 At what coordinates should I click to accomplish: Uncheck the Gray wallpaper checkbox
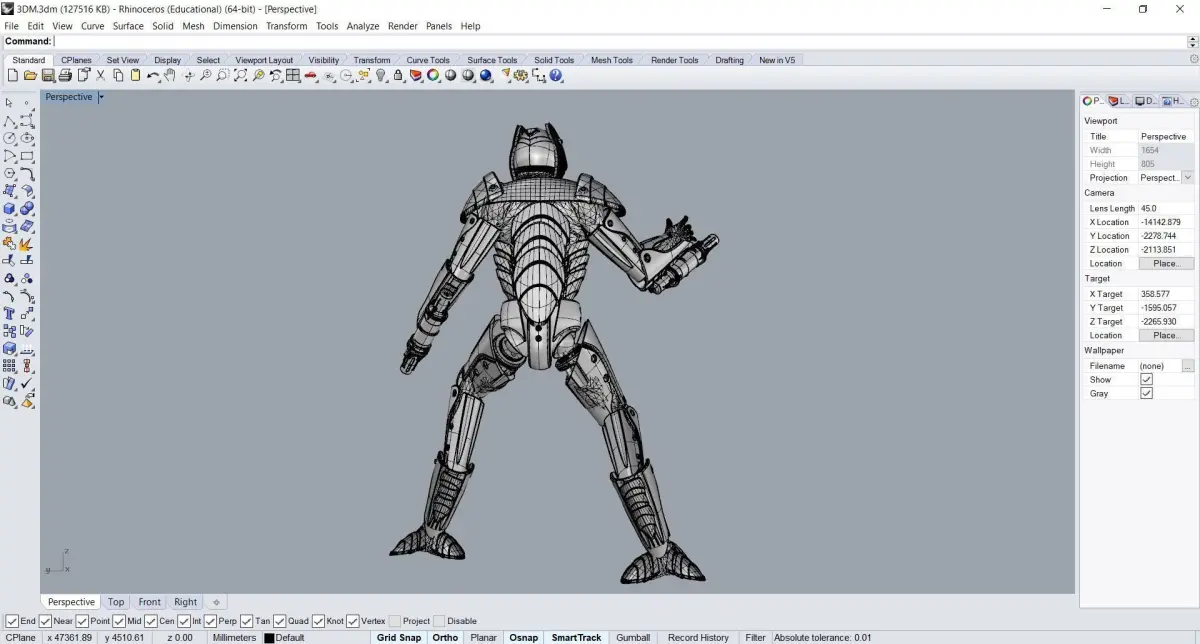(x=1146, y=393)
